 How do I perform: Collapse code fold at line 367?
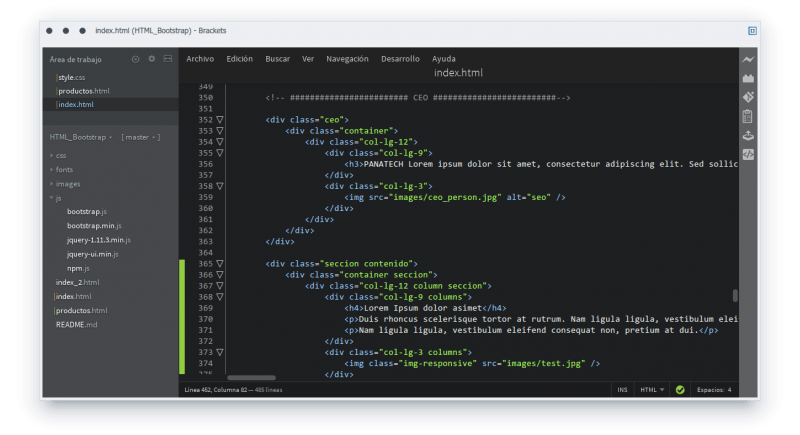pos(220,286)
